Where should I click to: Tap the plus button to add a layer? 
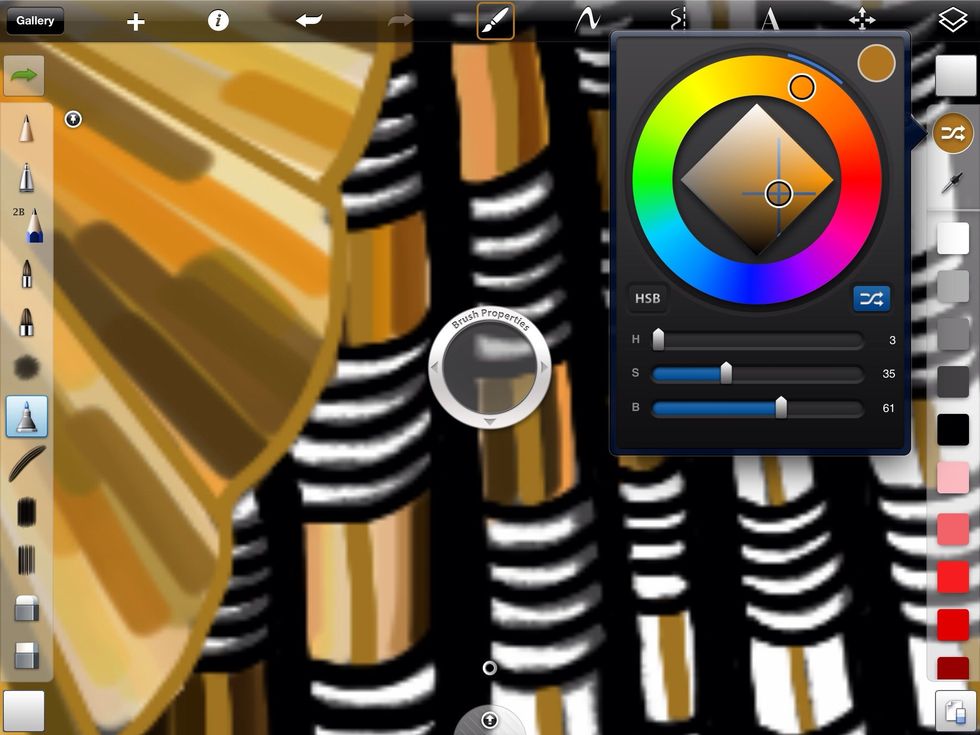pyautogui.click(x=135, y=20)
